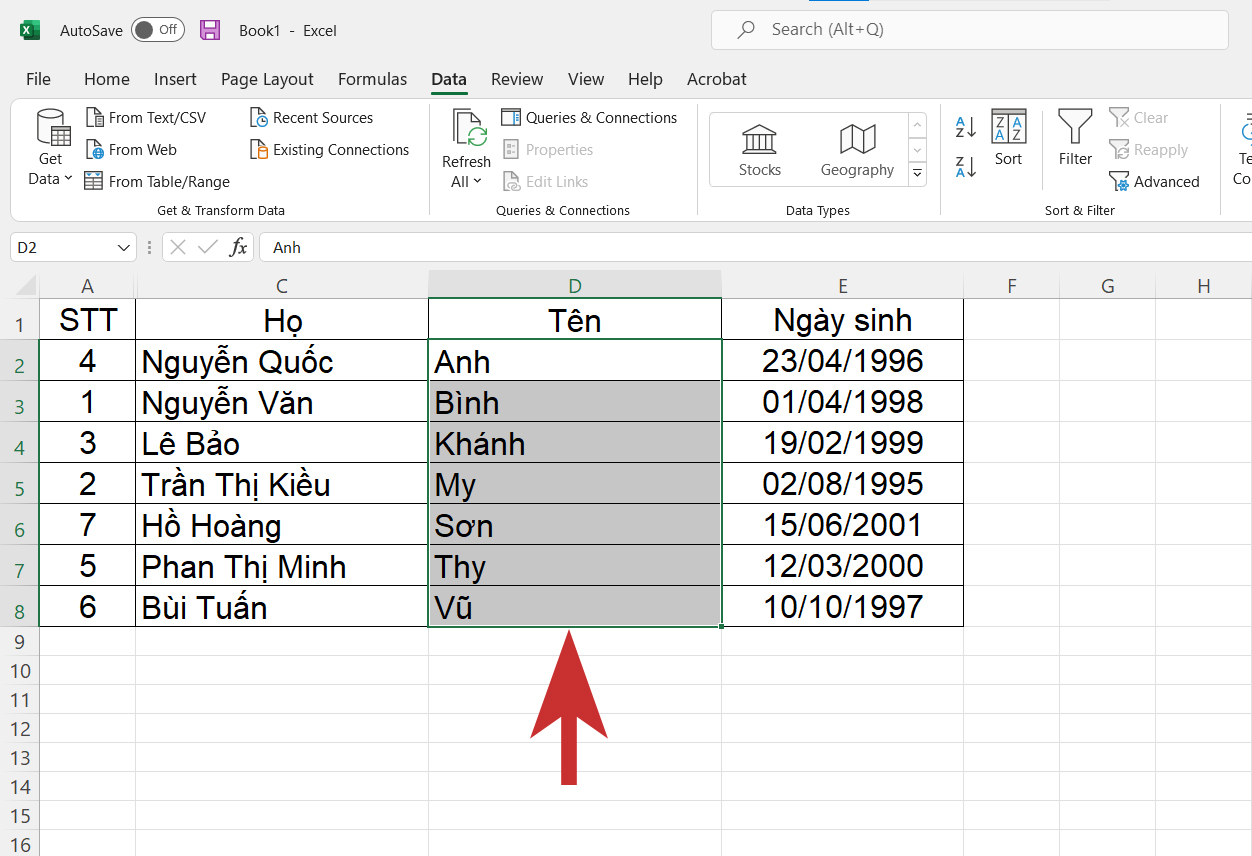This screenshot has height=856, width=1252.
Task: Select column D header
Action: pos(575,286)
